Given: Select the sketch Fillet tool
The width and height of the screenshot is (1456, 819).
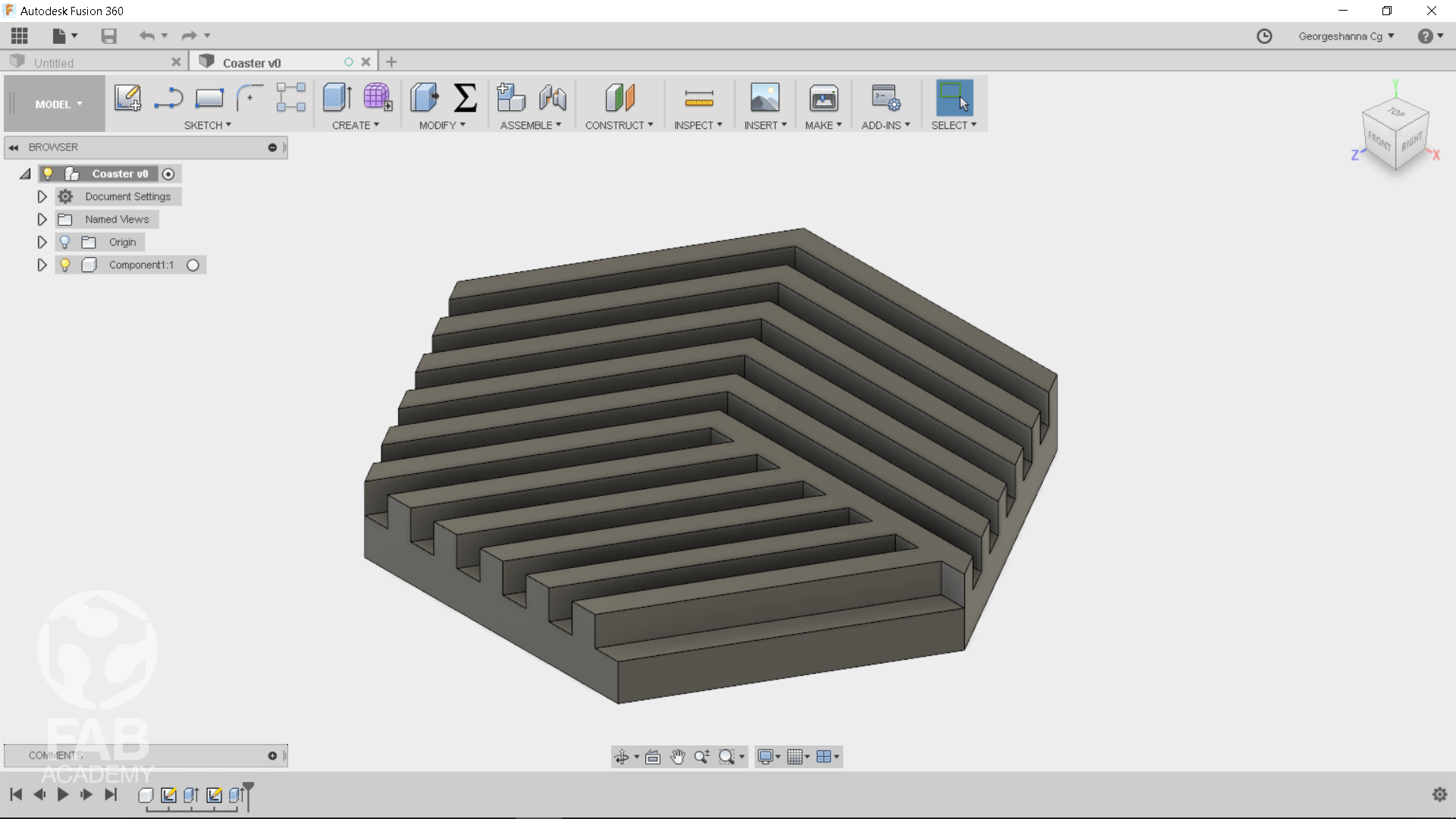Looking at the screenshot, I should coord(249,98).
